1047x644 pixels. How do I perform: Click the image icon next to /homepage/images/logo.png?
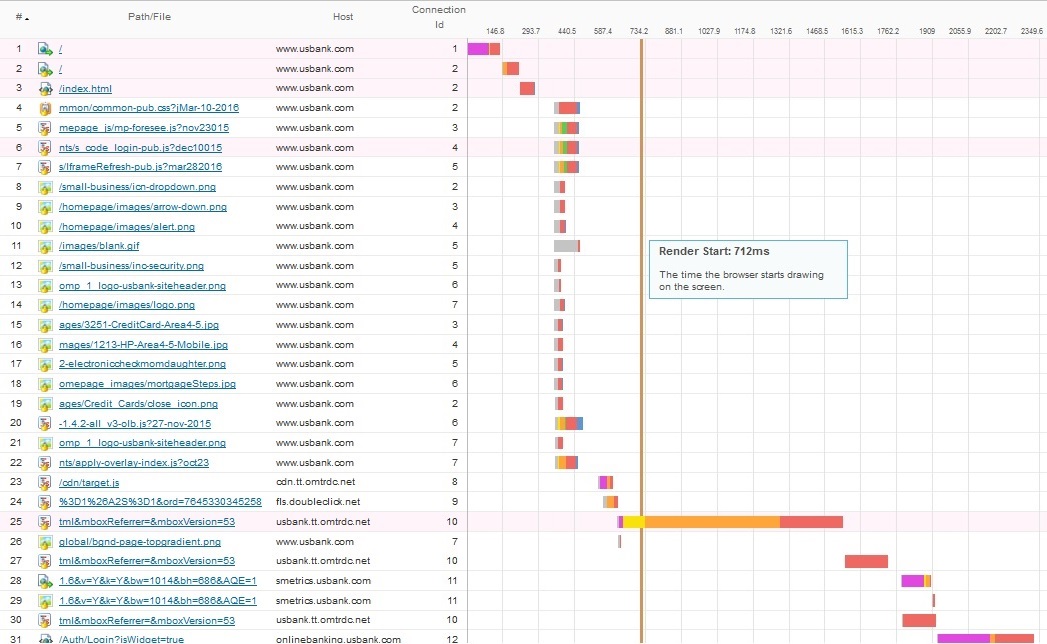coord(45,305)
